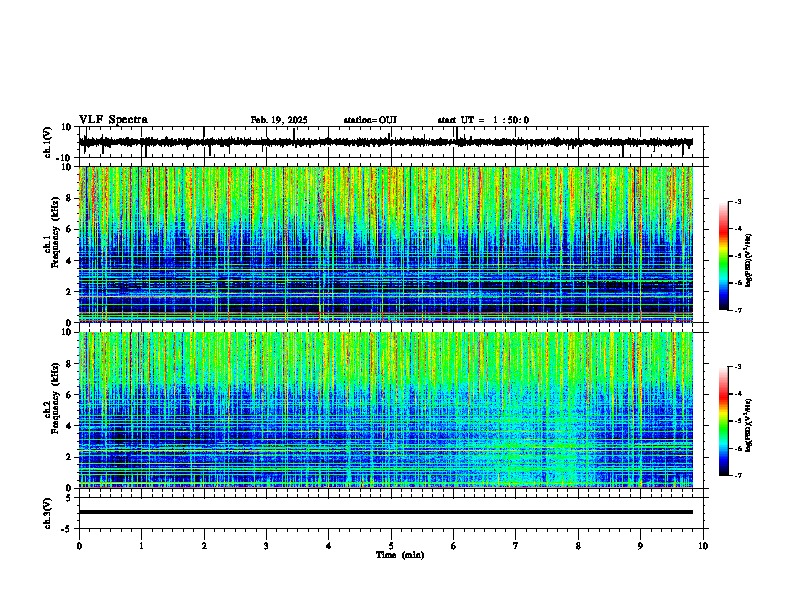Click the ch.1 voltage waveform trace
The width and height of the screenshot is (792, 612).
[385, 142]
